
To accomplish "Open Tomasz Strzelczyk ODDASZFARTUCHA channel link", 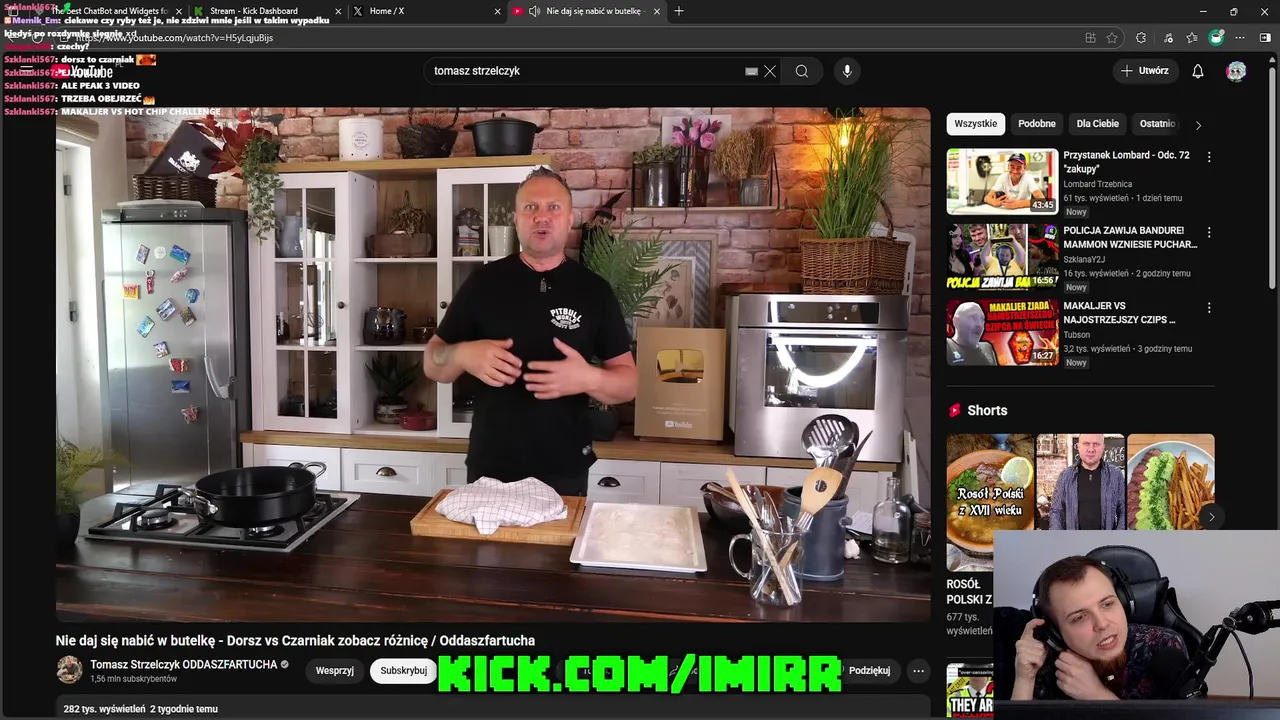I will coord(183,664).
